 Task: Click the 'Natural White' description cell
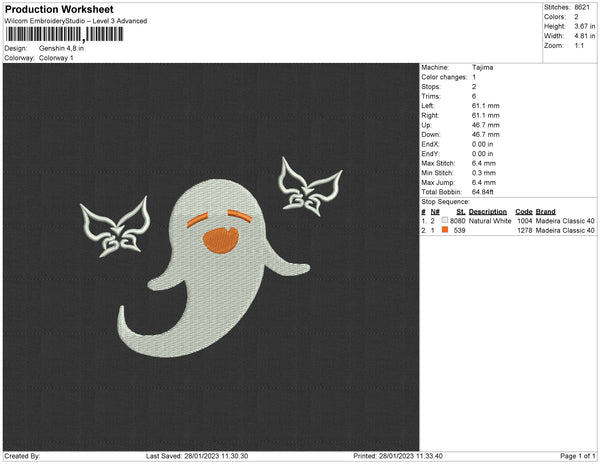pos(490,221)
